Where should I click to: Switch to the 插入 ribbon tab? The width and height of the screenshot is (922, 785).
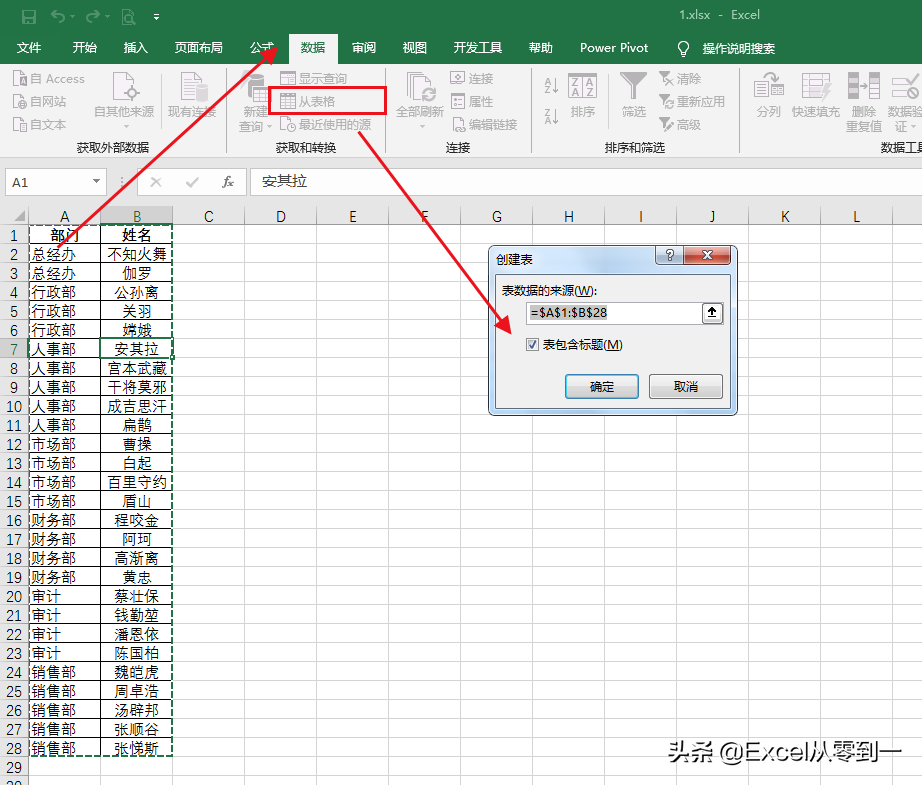pos(135,48)
